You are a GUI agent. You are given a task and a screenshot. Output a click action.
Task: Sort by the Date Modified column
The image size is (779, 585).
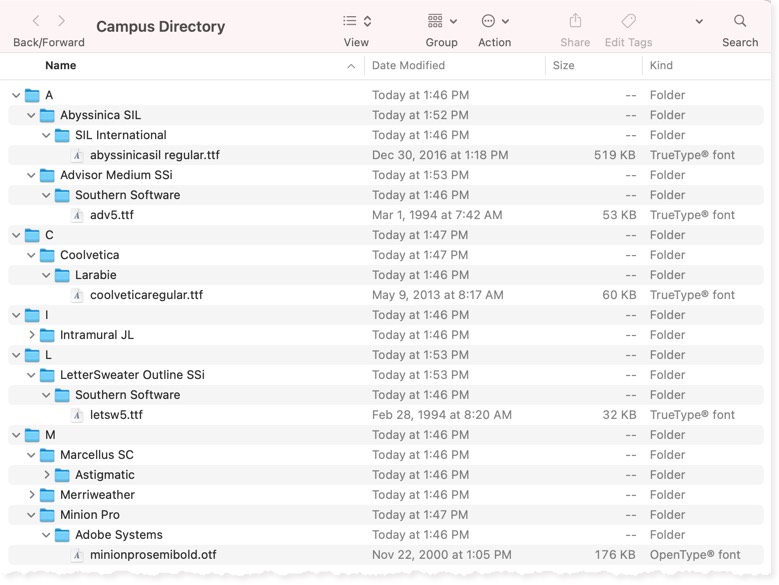point(408,66)
